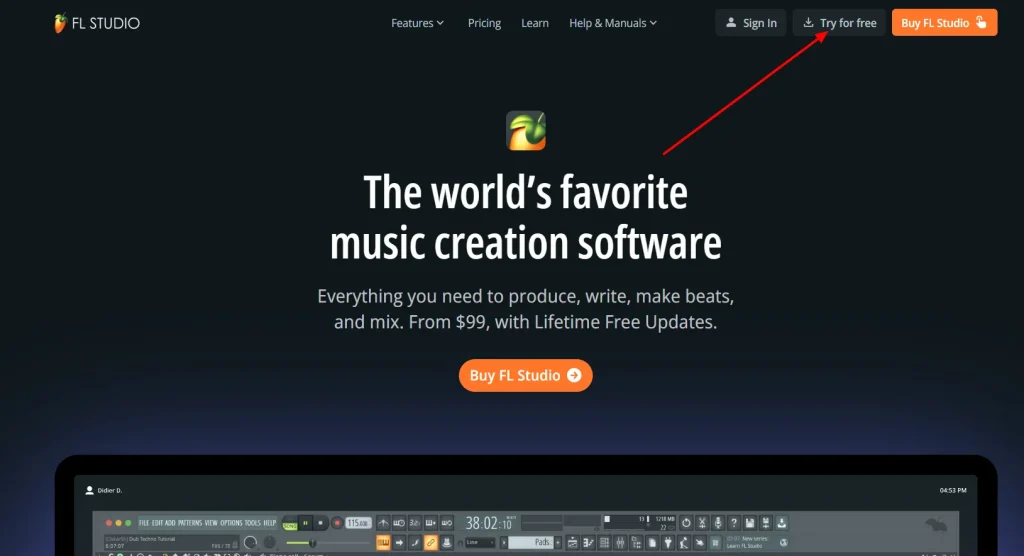Click the plus button right of Pads
Screen dimensions: 1024x556
(x=558, y=542)
